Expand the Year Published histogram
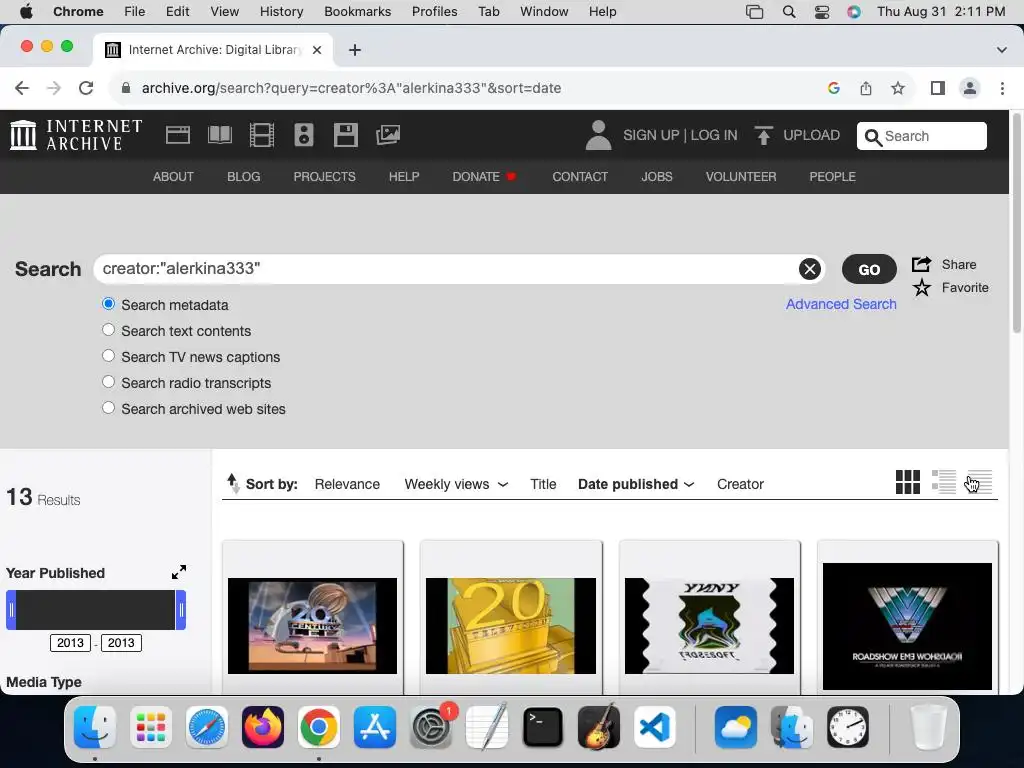 pos(179,572)
